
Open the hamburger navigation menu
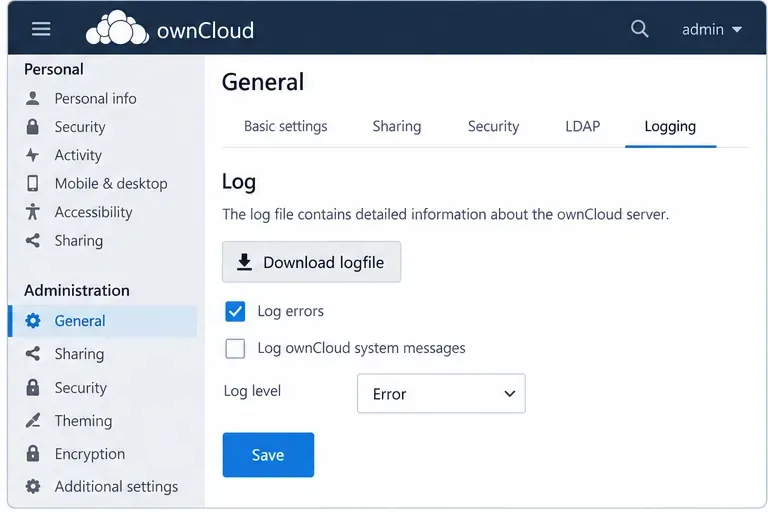pyautogui.click(x=41, y=29)
